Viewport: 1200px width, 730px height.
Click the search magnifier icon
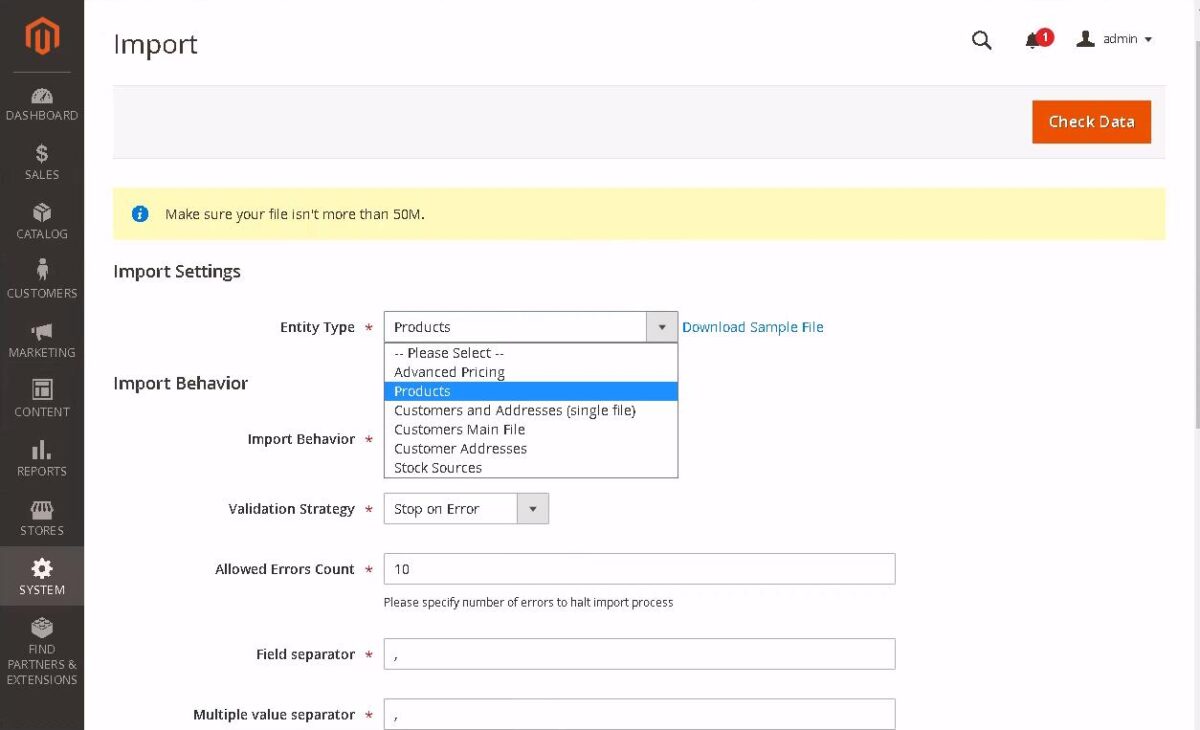pyautogui.click(x=982, y=40)
